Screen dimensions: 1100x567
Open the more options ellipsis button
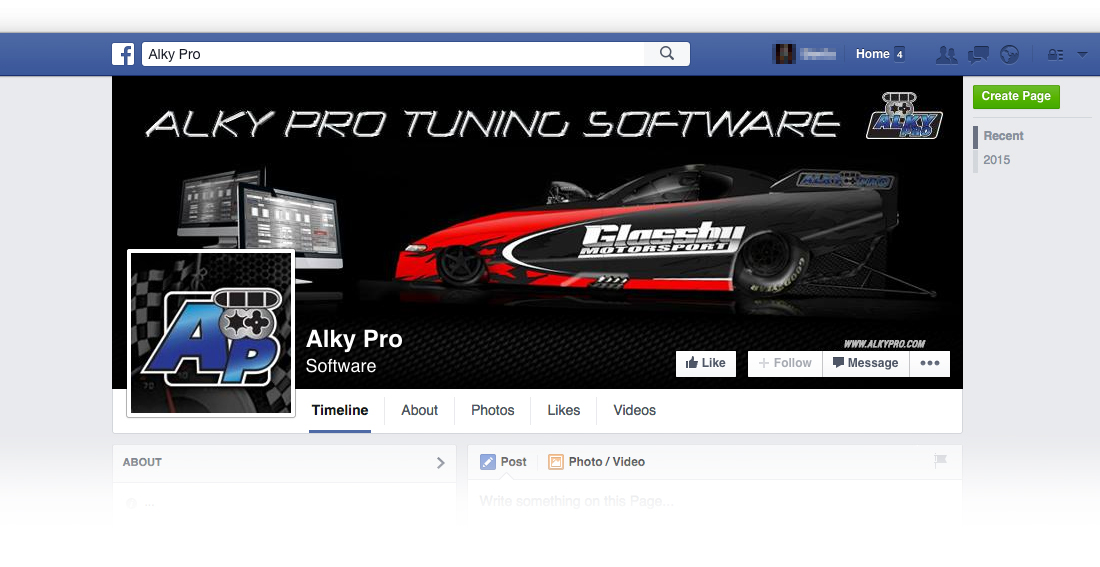point(930,363)
